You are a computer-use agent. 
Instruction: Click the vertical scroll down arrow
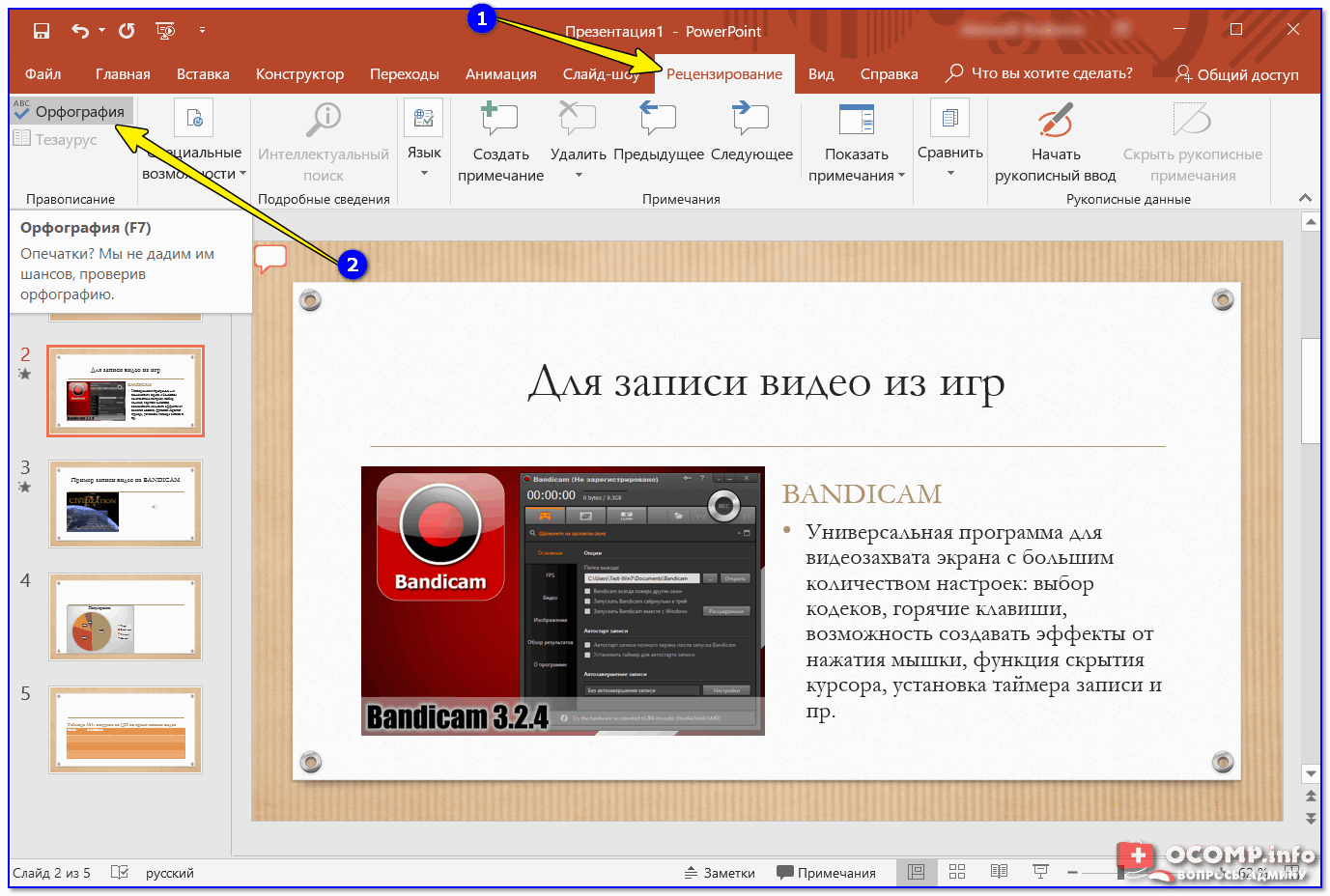pos(1311,773)
